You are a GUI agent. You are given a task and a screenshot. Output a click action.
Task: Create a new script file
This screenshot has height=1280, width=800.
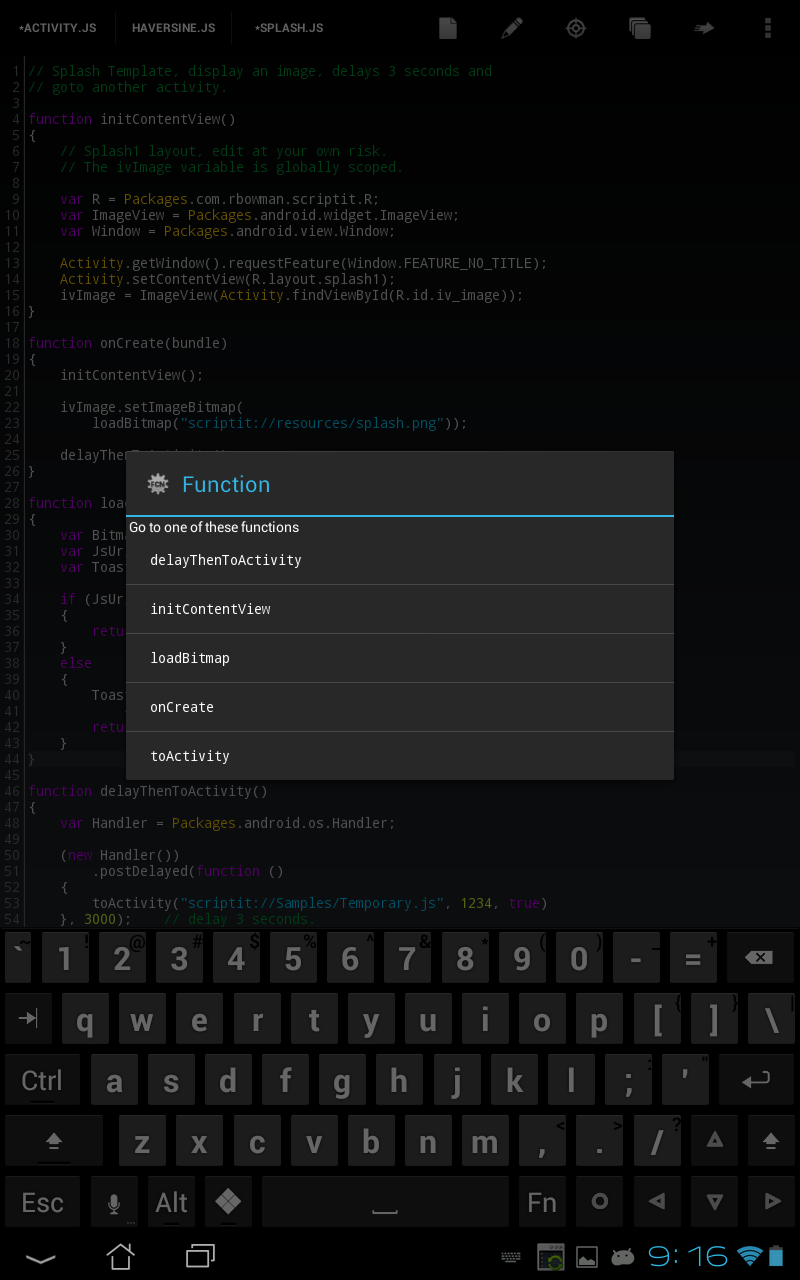point(447,28)
